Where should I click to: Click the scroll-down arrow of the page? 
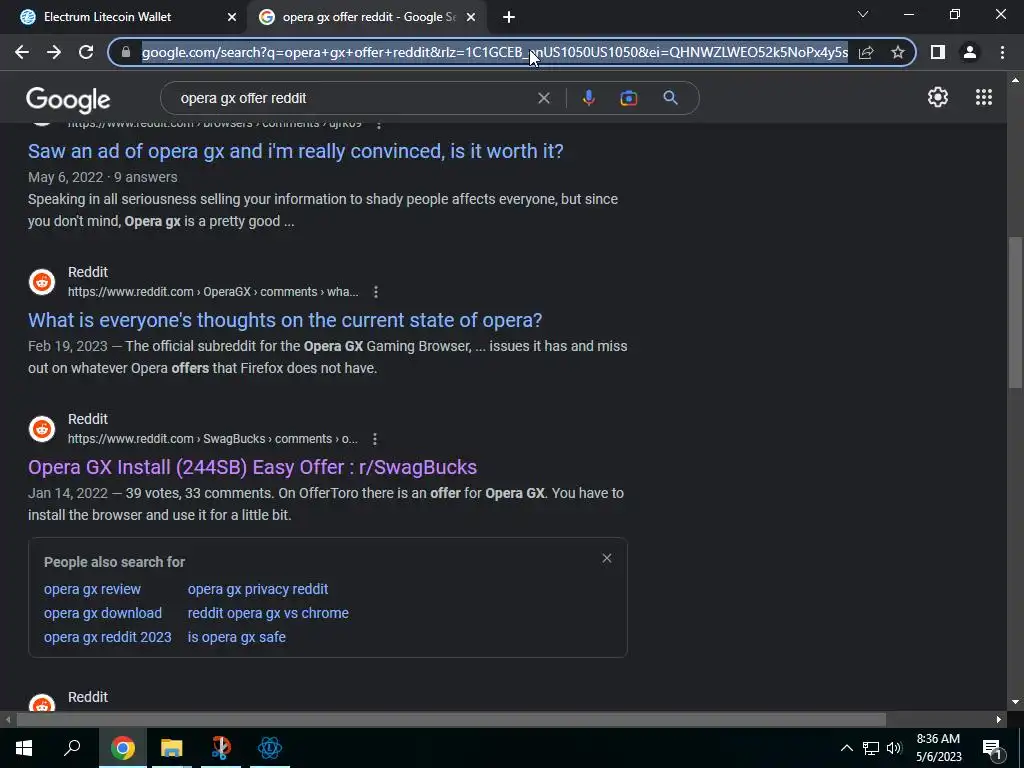click(x=1015, y=702)
